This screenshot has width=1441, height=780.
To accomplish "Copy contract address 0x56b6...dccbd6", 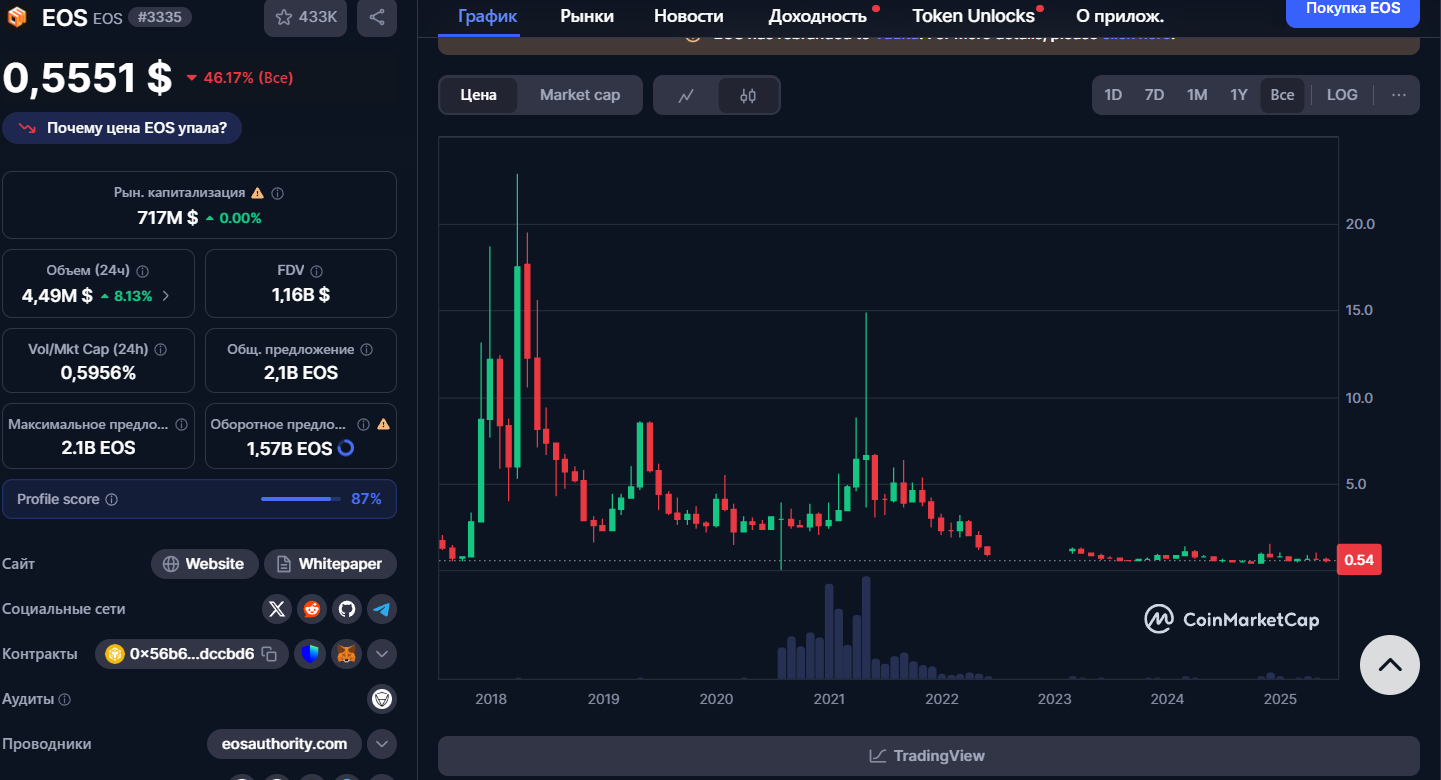I will pyautogui.click(x=269, y=654).
